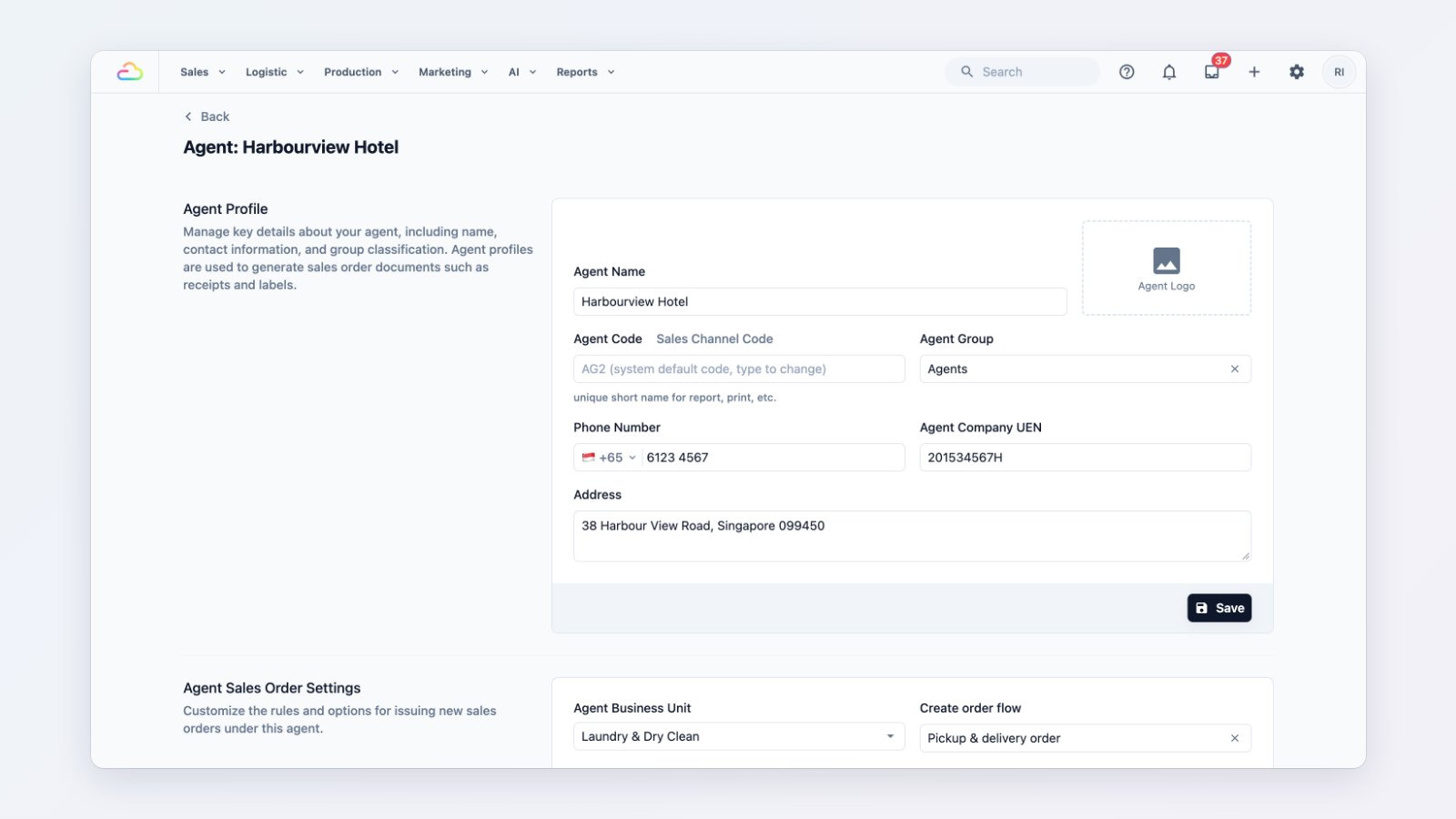This screenshot has width=1456, height=819.
Task: Click the magnifier search icon
Action: (x=966, y=72)
